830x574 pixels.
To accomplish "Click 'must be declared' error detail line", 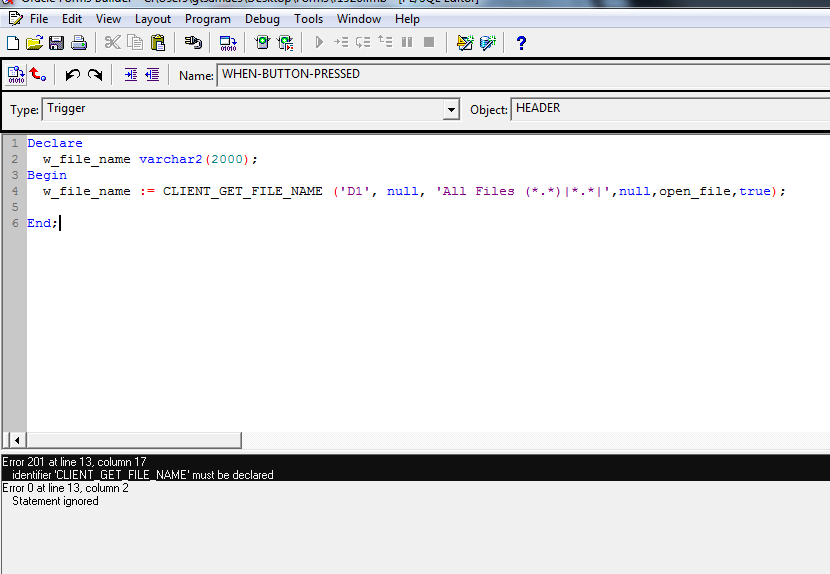I will tap(143, 475).
